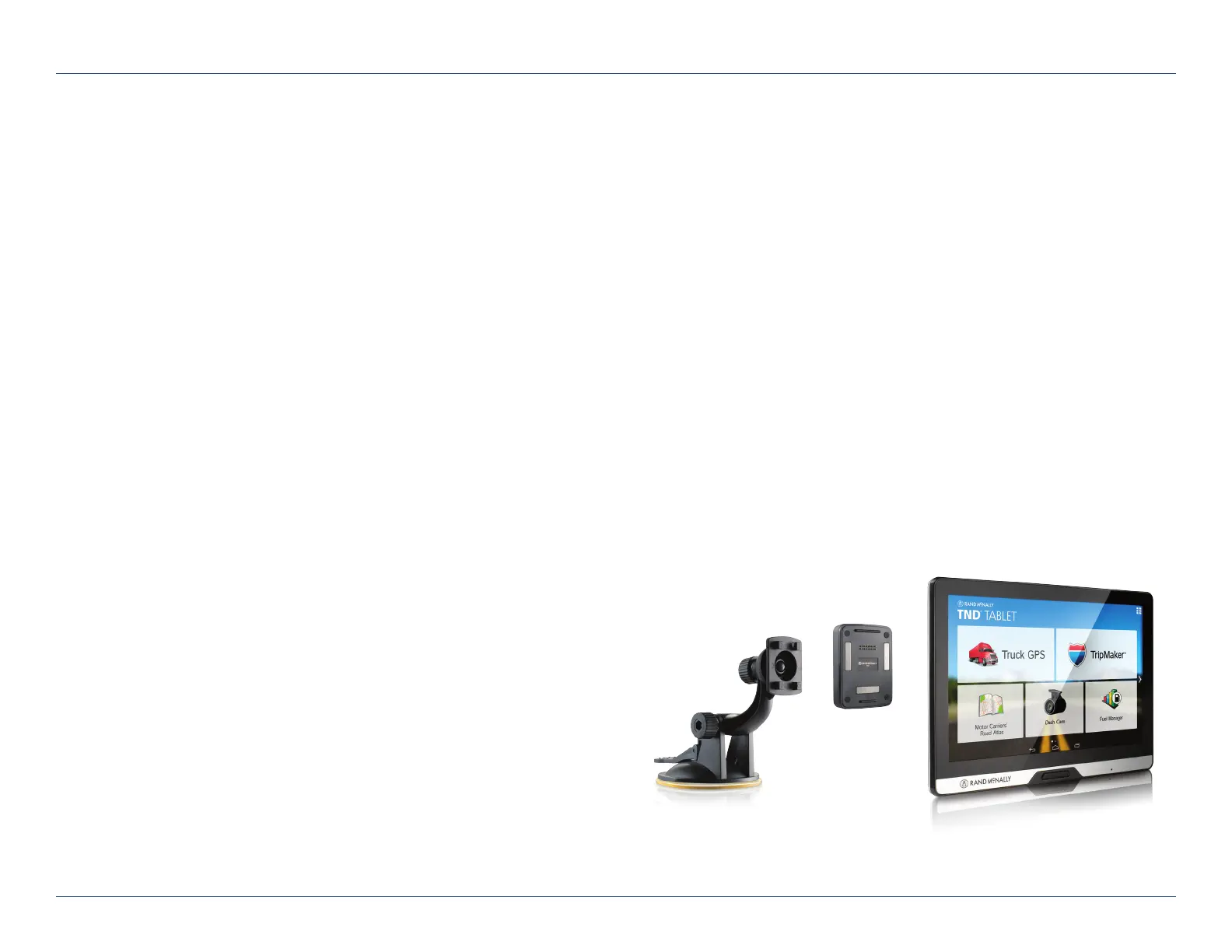The width and height of the screenshot is (1232, 952).
Task: Tap the recent apps navigation icon
Action: (x=1078, y=746)
